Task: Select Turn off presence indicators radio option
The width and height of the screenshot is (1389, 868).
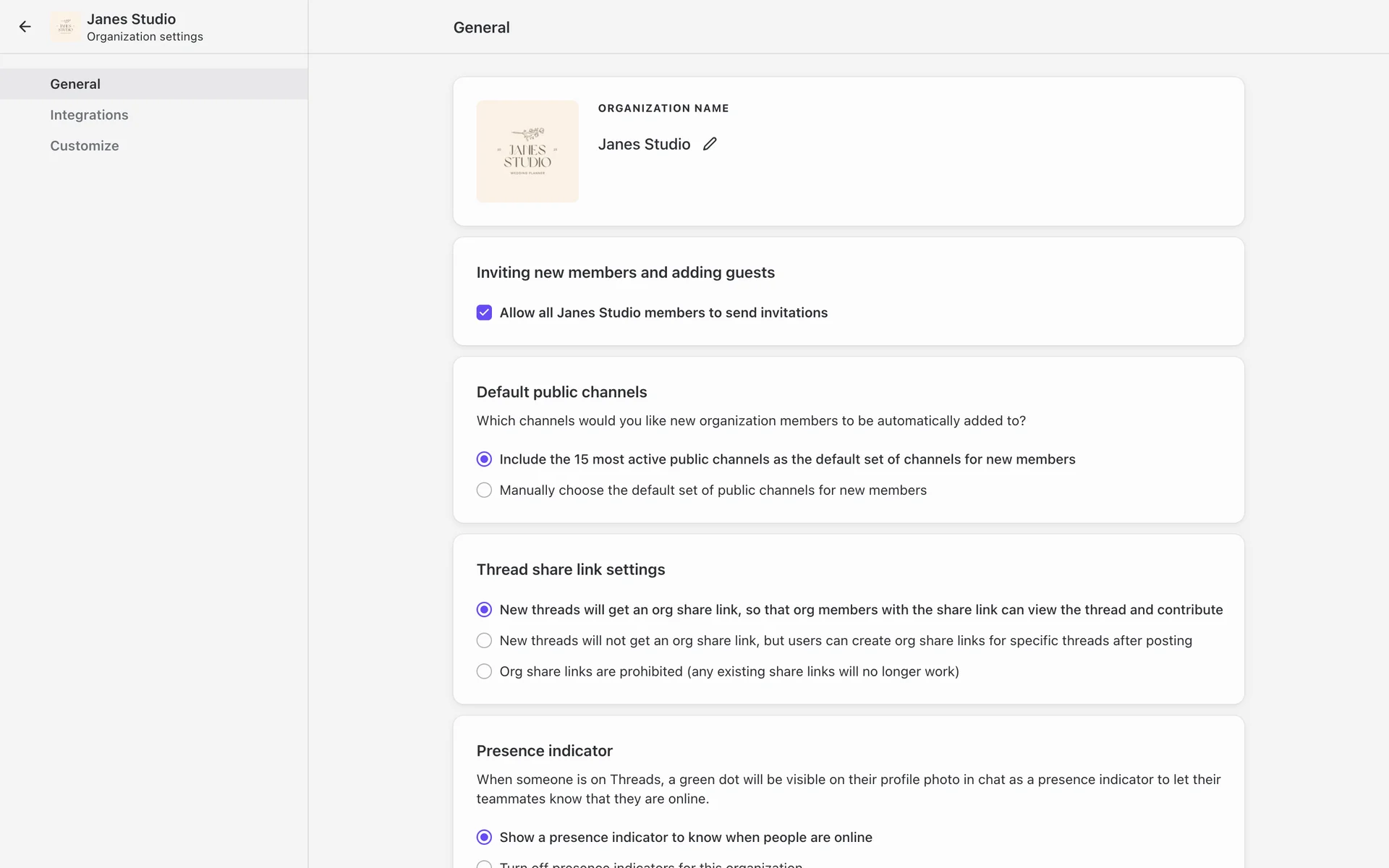Action: tap(484, 864)
